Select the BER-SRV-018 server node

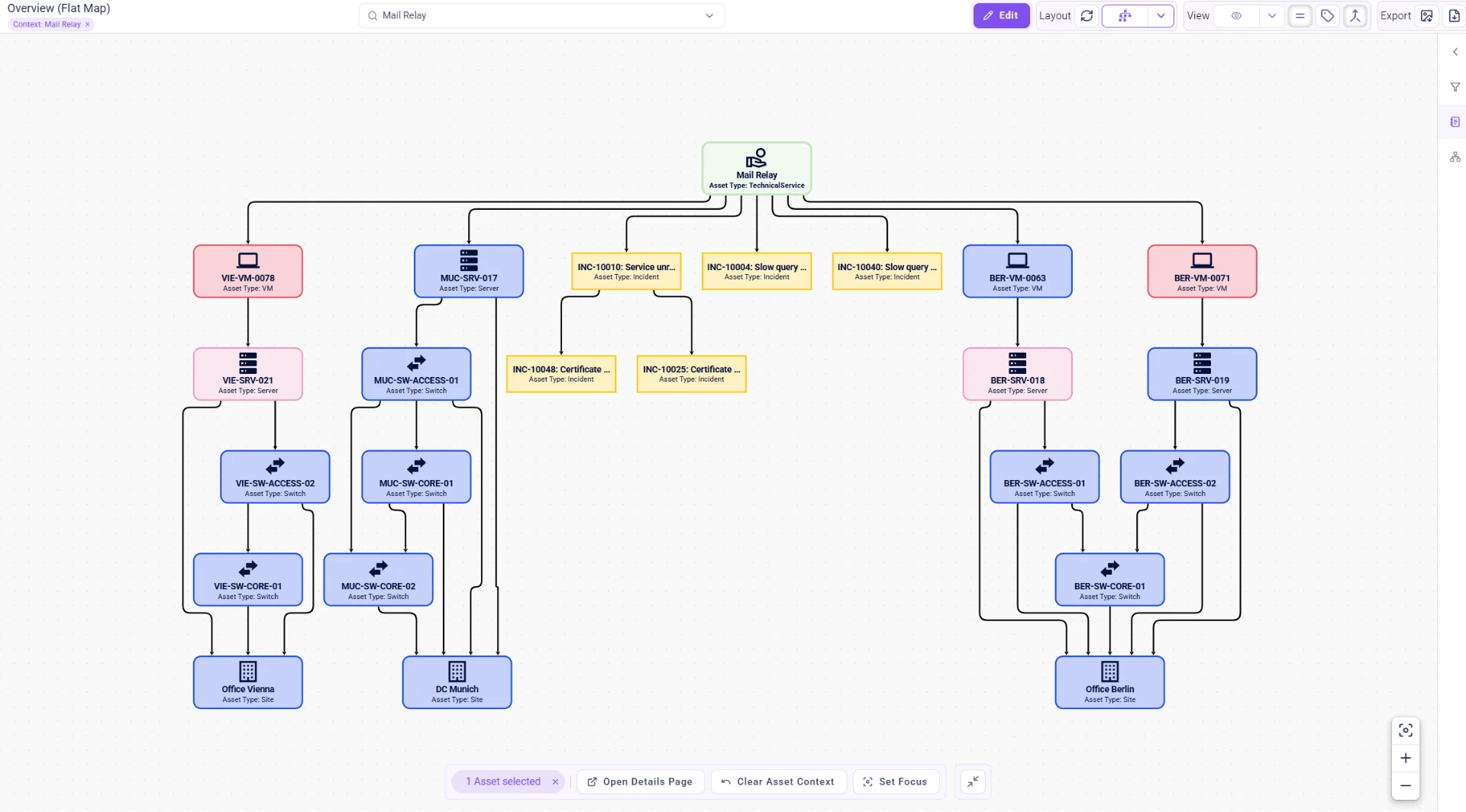tap(1017, 374)
